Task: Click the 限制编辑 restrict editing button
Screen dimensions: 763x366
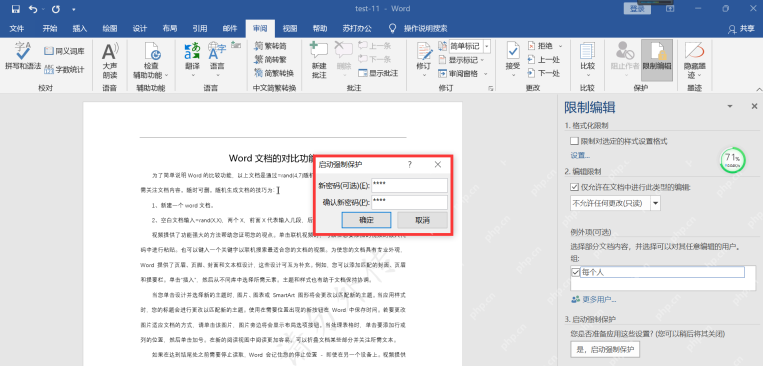Action: pyautogui.click(x=657, y=59)
